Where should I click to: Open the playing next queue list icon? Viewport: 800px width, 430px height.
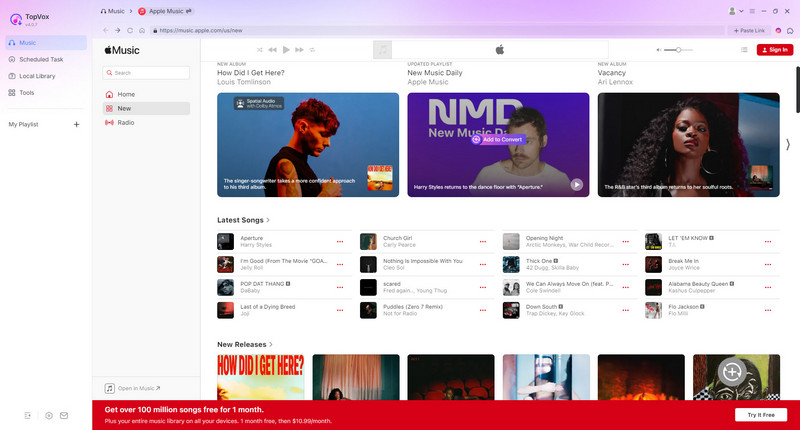pyautogui.click(x=744, y=50)
